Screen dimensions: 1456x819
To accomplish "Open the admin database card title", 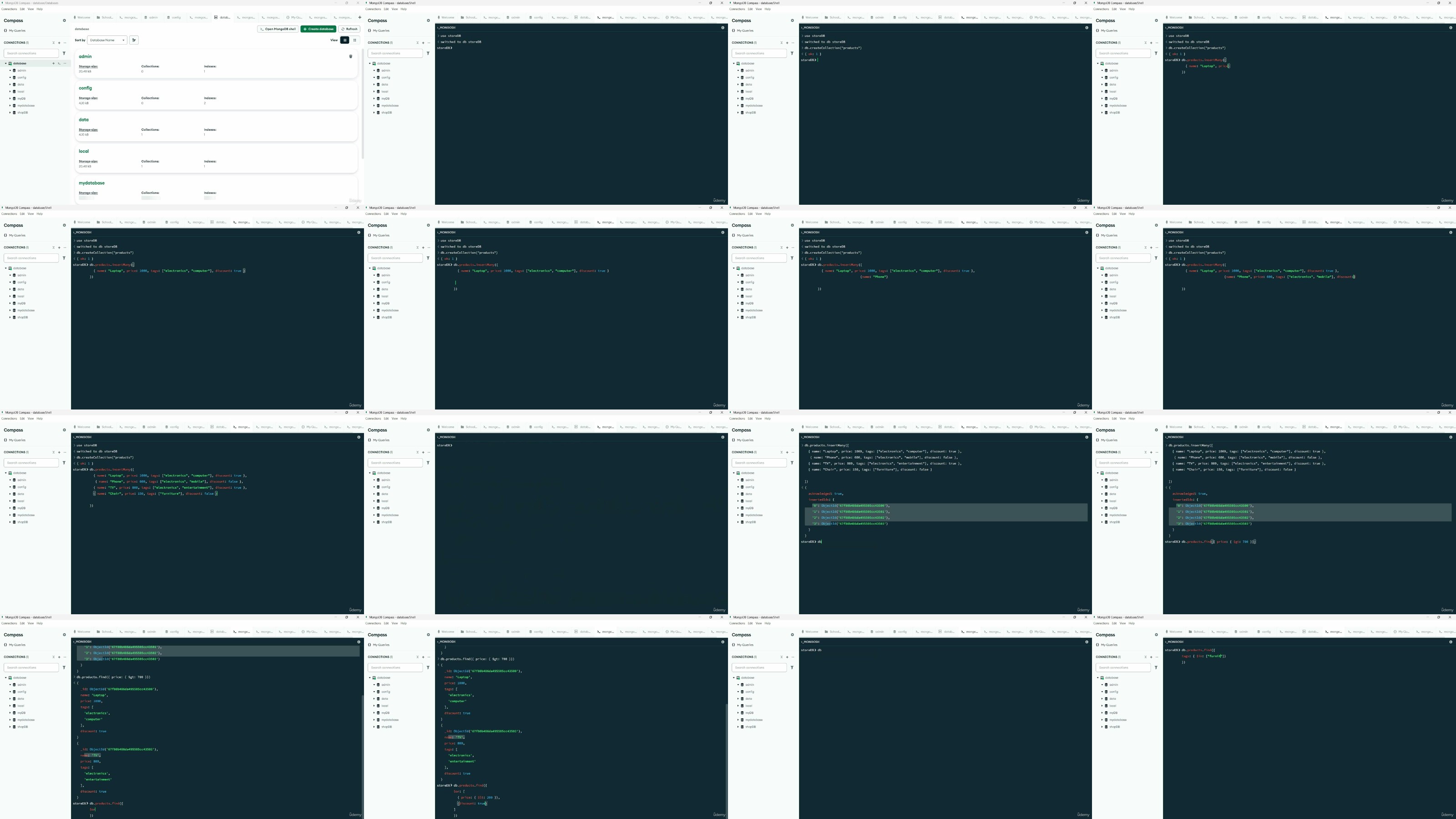I will [x=86, y=56].
